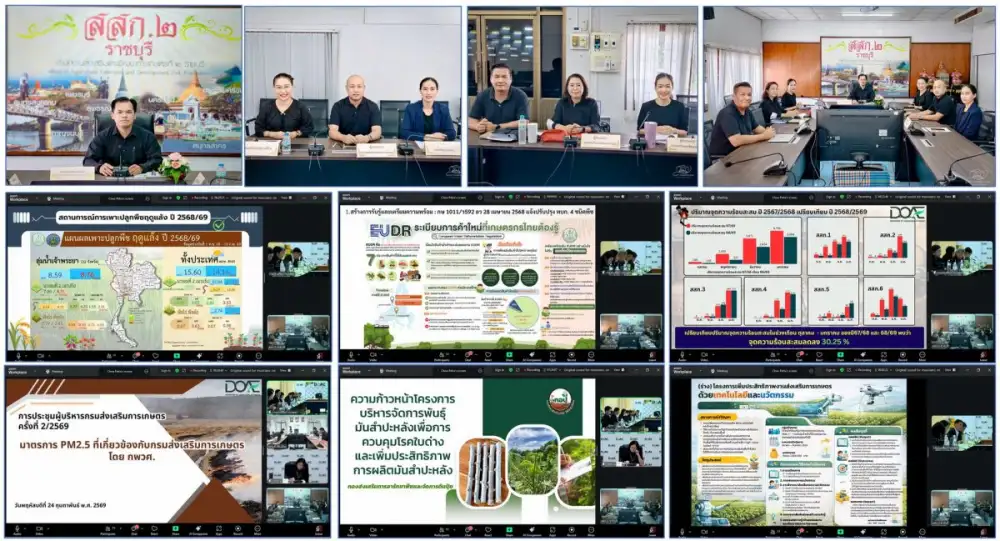Click green Share button in drone technology slide window
This screenshot has height=541, width=1000.
[x=841, y=531]
